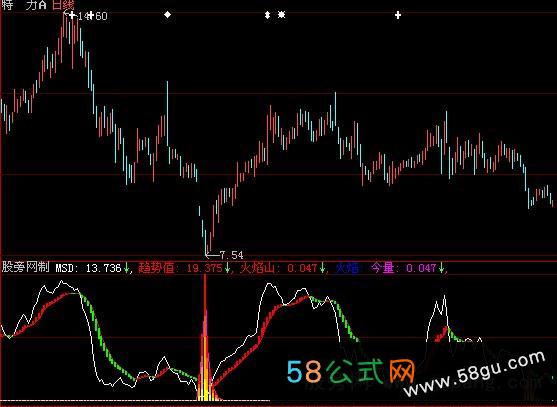Click the 58公式网 logo
This screenshot has width=557, height=407.
[351, 371]
